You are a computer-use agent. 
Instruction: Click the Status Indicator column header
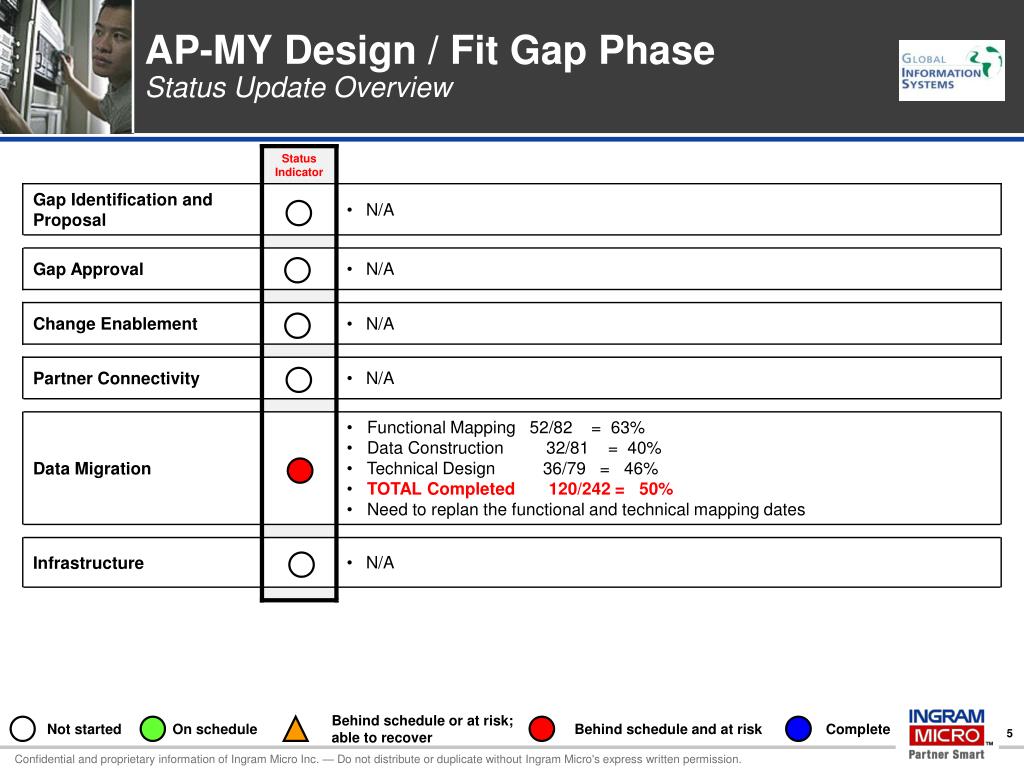(x=298, y=165)
